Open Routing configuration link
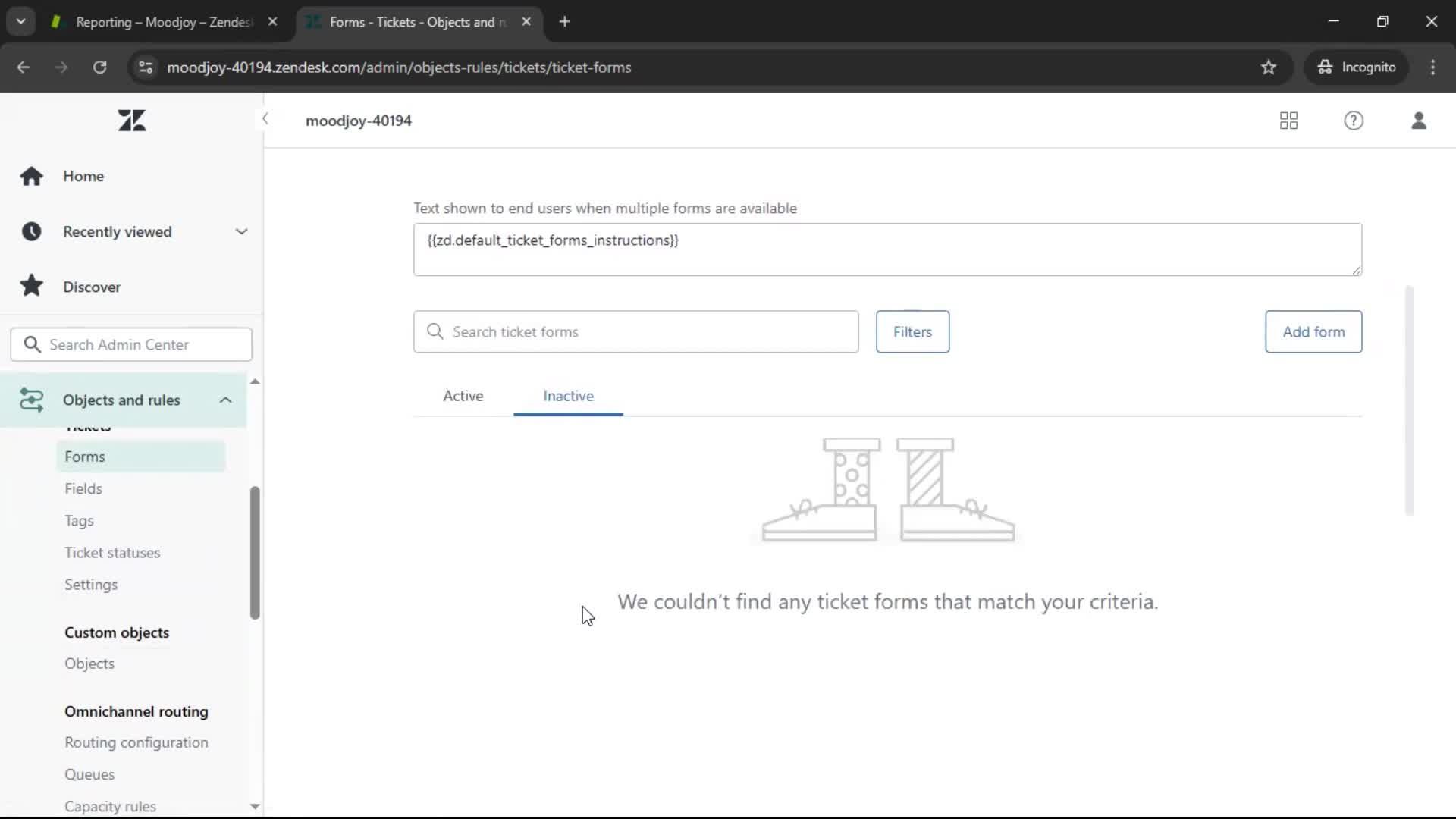This screenshot has width=1456, height=819. 136,742
